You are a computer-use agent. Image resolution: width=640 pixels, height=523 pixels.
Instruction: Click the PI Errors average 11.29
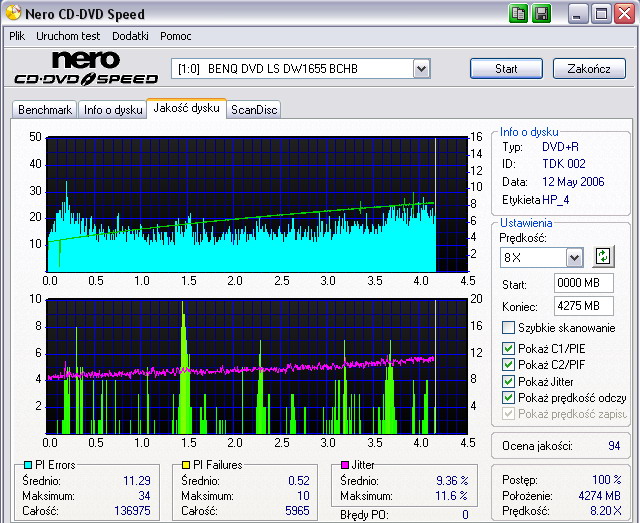137,481
